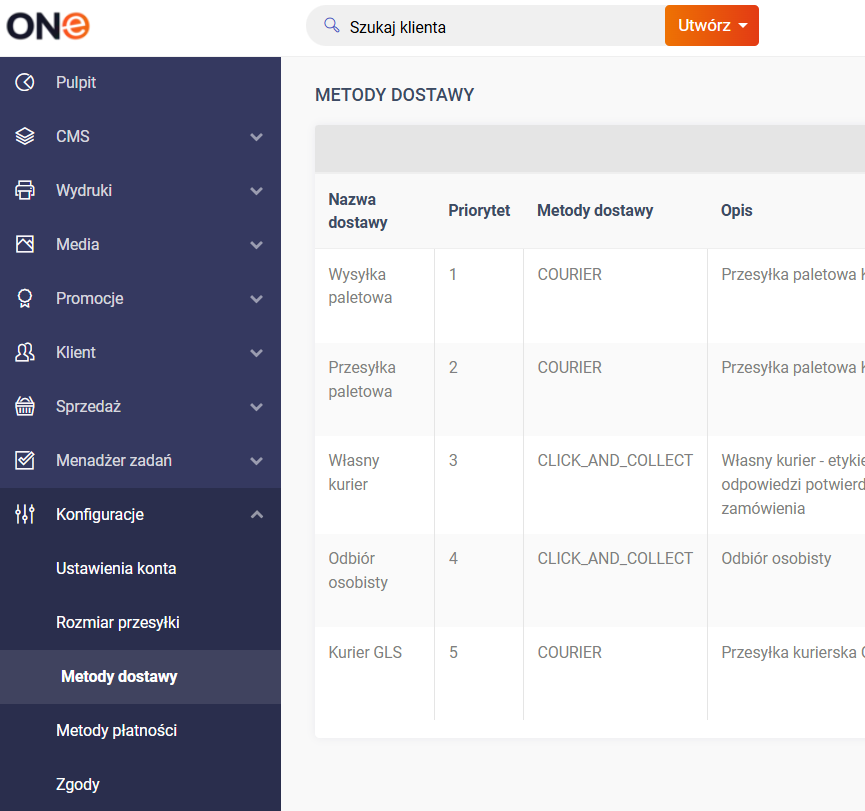The image size is (865, 811).
Task: Click the Własny kurier description text
Action: click(x=793, y=484)
